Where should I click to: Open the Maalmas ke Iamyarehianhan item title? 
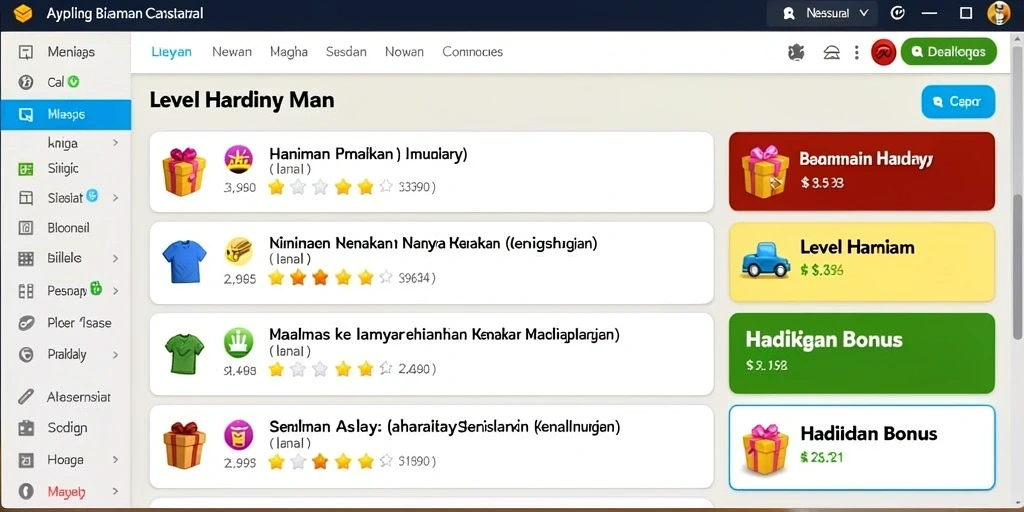point(444,336)
